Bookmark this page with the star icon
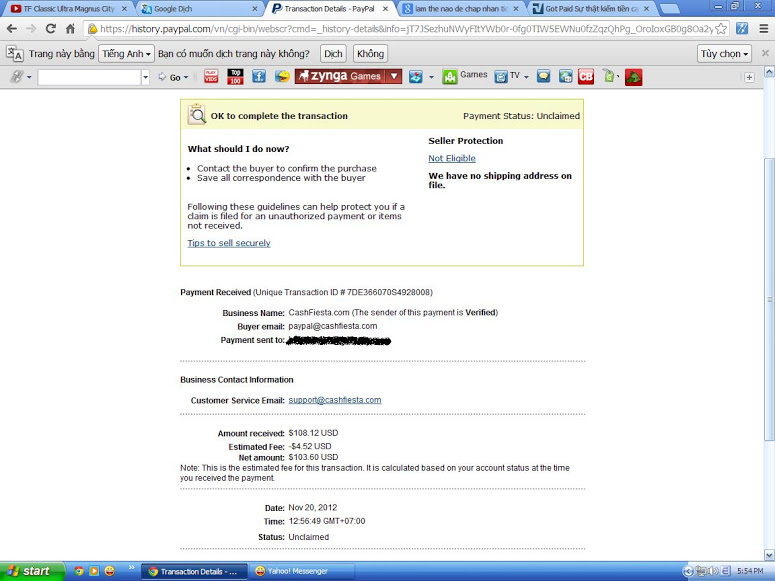Viewport: 775px width, 581px height. (721, 29)
